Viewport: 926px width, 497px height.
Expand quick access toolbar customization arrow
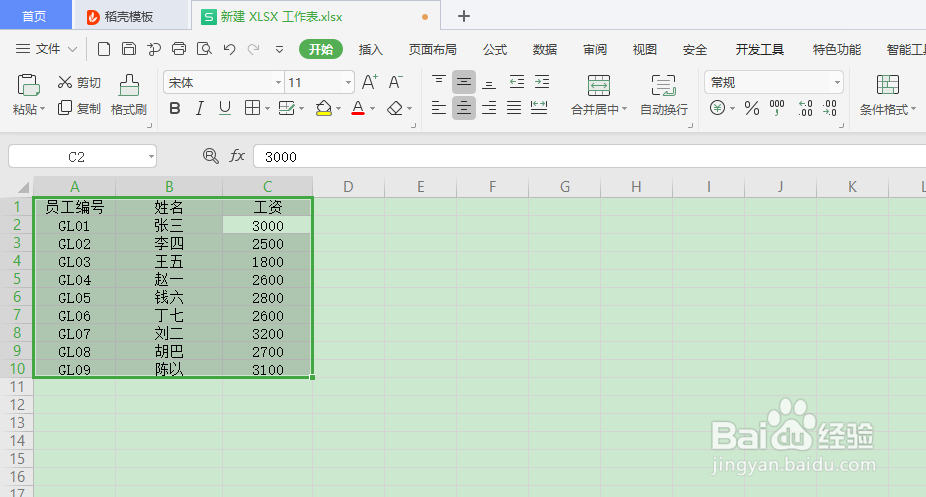point(279,50)
